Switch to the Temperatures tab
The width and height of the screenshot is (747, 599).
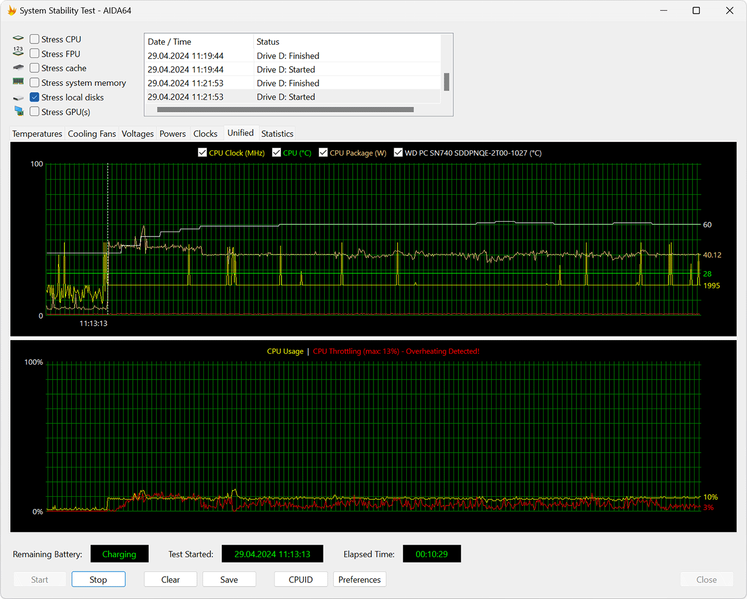tap(37, 133)
